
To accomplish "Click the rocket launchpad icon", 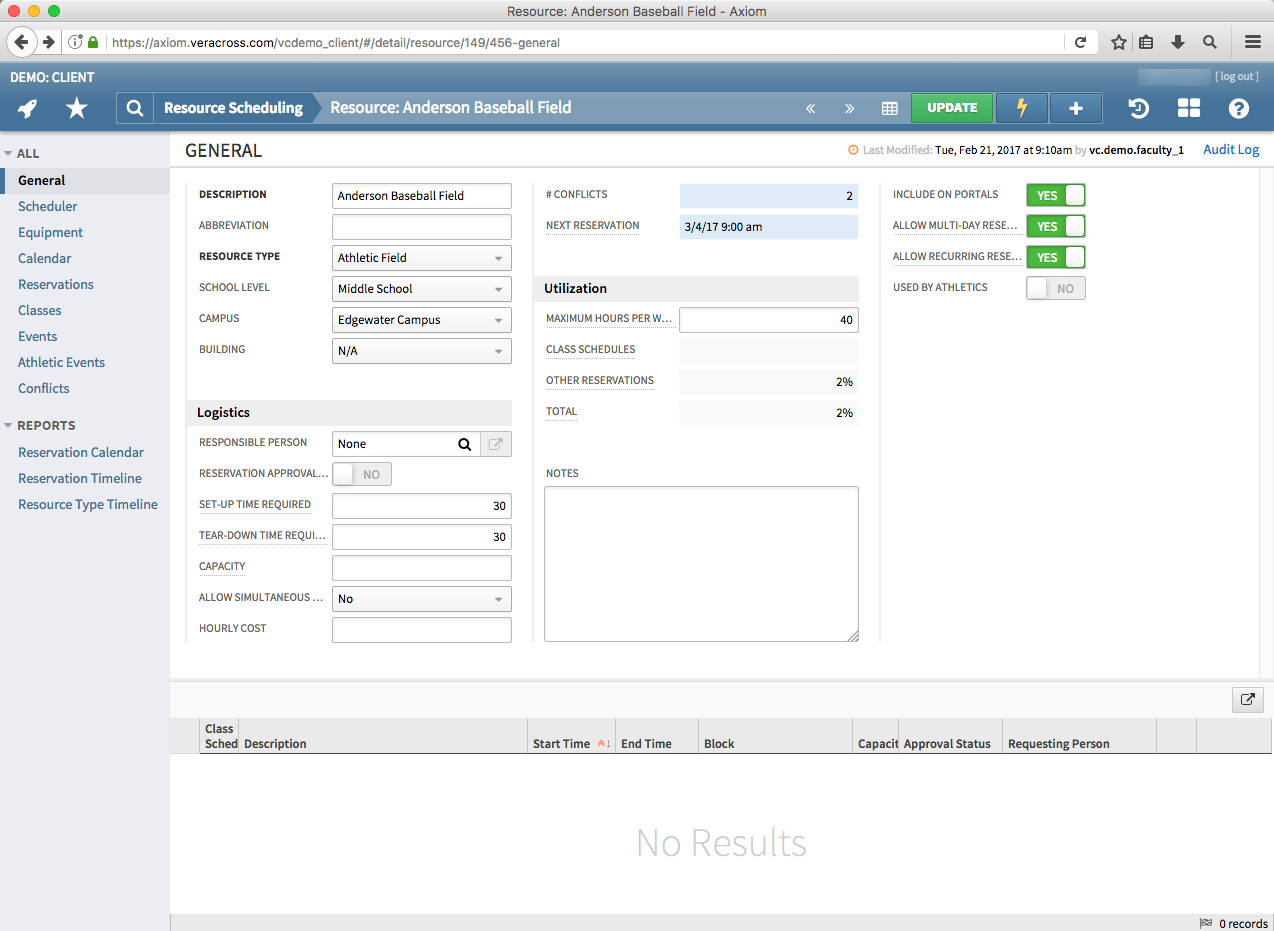I will tap(28, 108).
